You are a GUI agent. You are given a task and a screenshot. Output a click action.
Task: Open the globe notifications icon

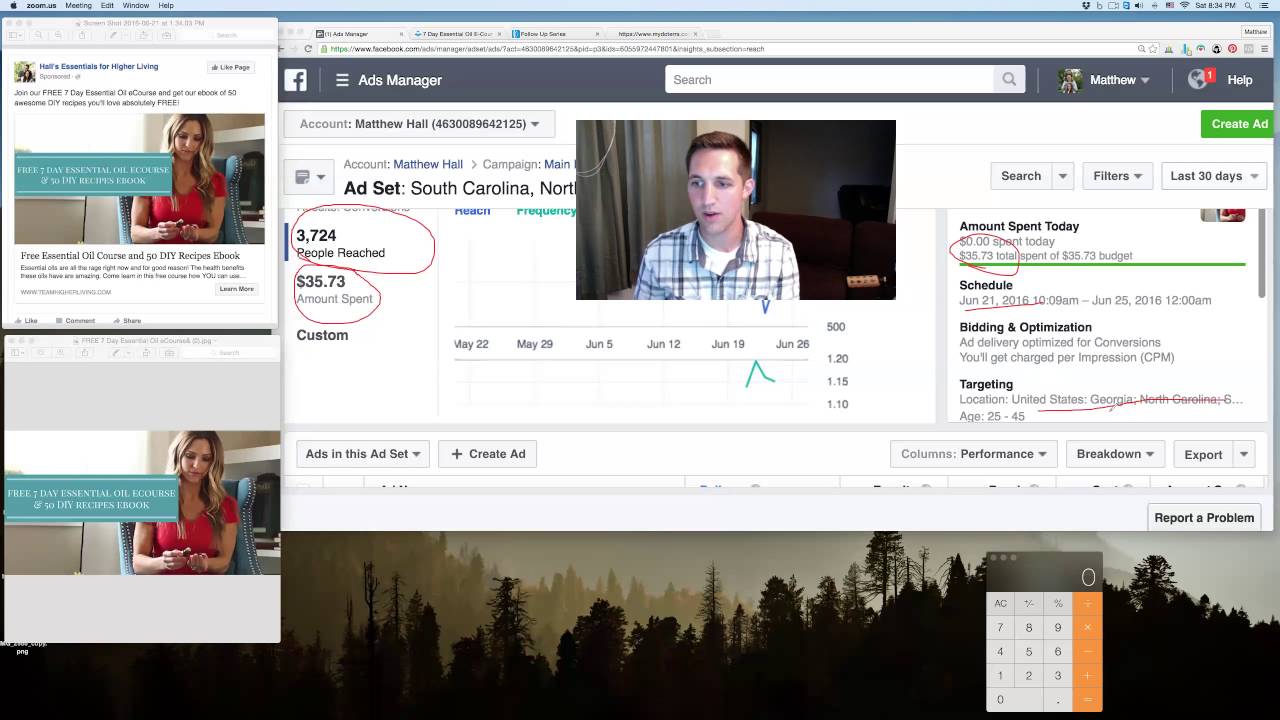1199,80
